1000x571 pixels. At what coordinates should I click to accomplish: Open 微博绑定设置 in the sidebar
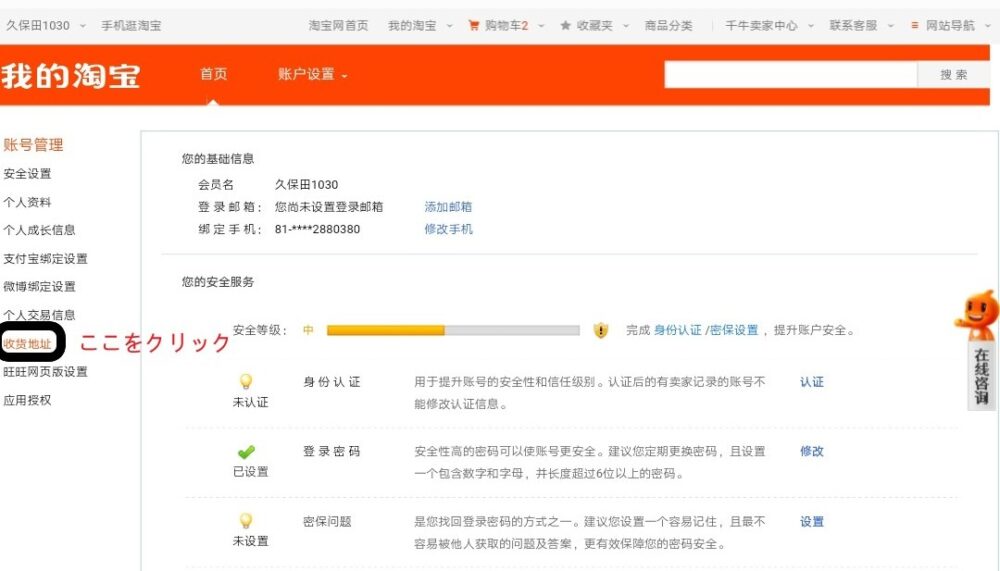tap(40, 286)
